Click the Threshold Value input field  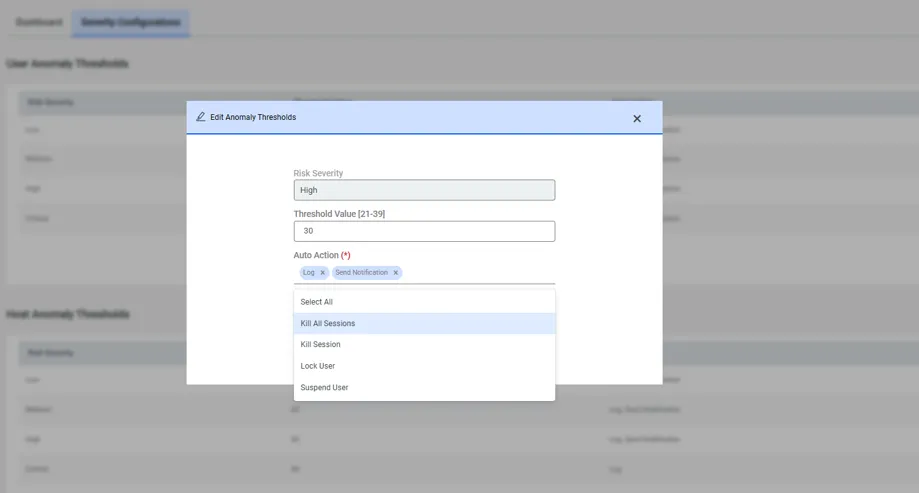tap(424, 231)
